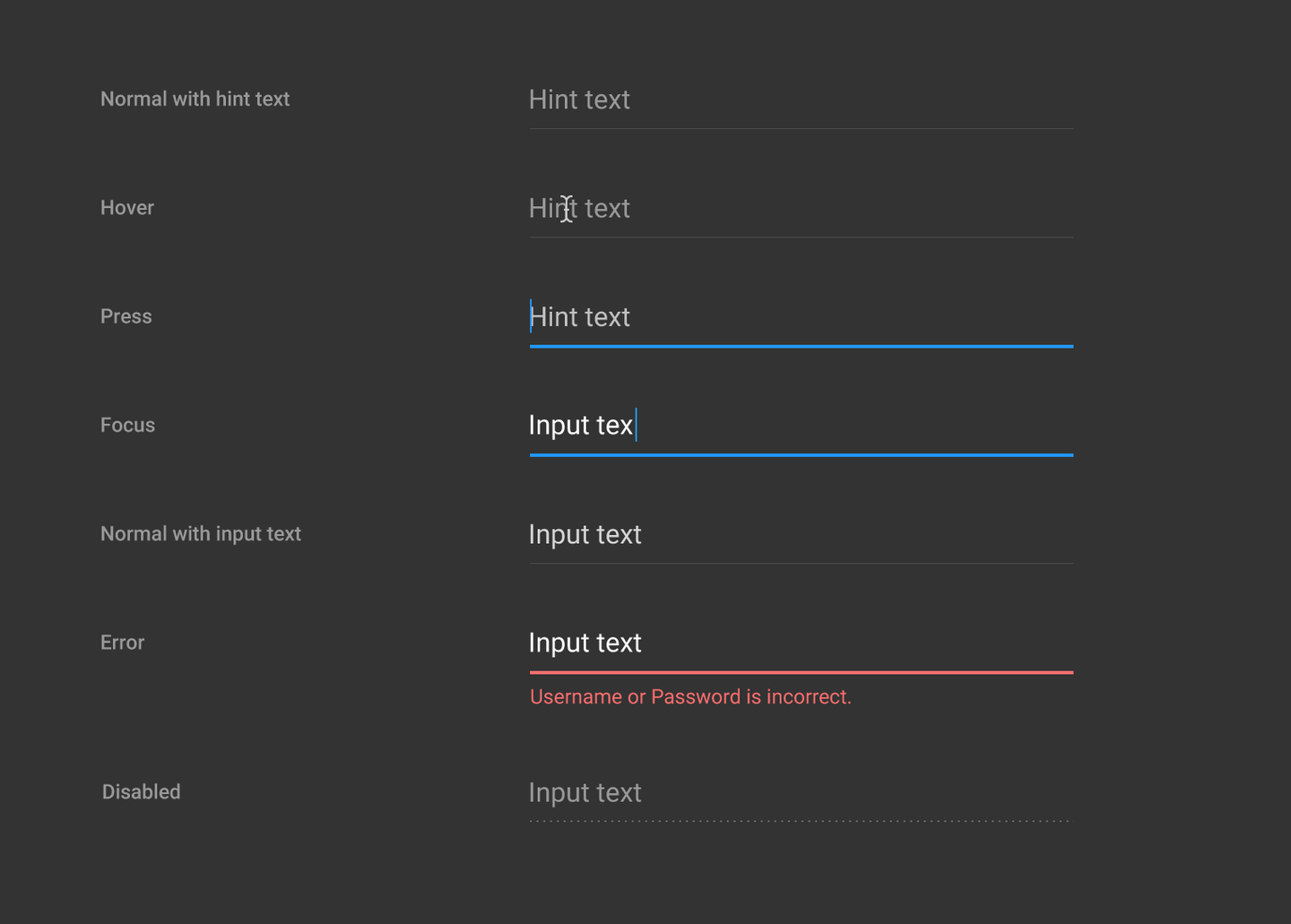The image size is (1291, 924).
Task: Select the 'Normal with input text' label
Action: click(200, 533)
